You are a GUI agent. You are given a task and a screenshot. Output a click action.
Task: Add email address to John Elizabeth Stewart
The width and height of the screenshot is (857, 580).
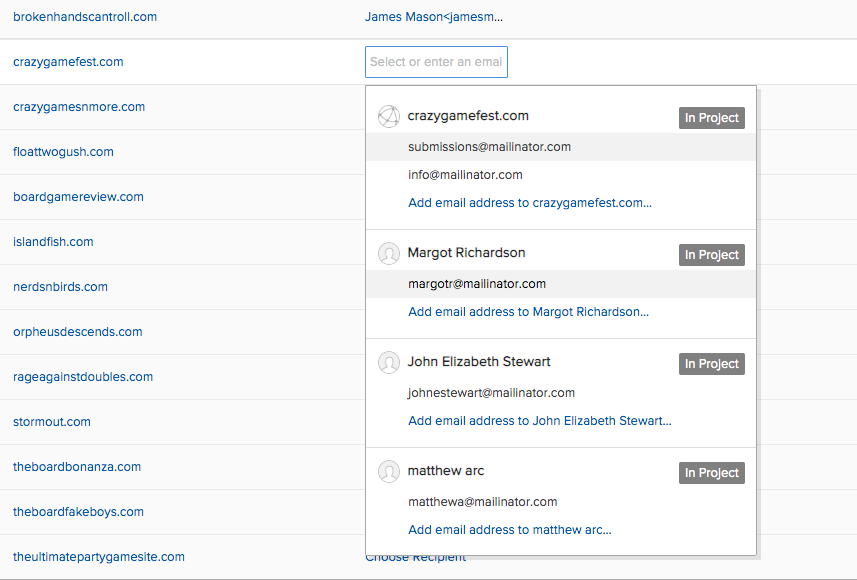[540, 421]
